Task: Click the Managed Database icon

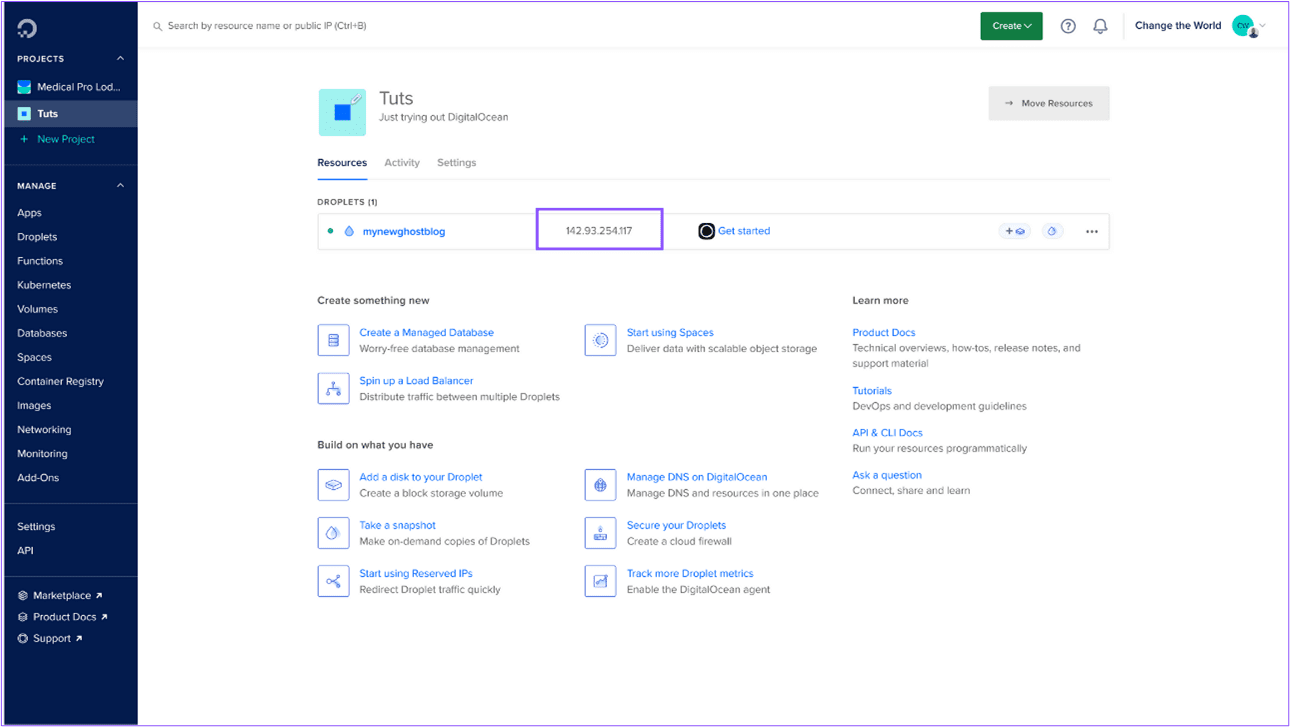Action: point(333,340)
